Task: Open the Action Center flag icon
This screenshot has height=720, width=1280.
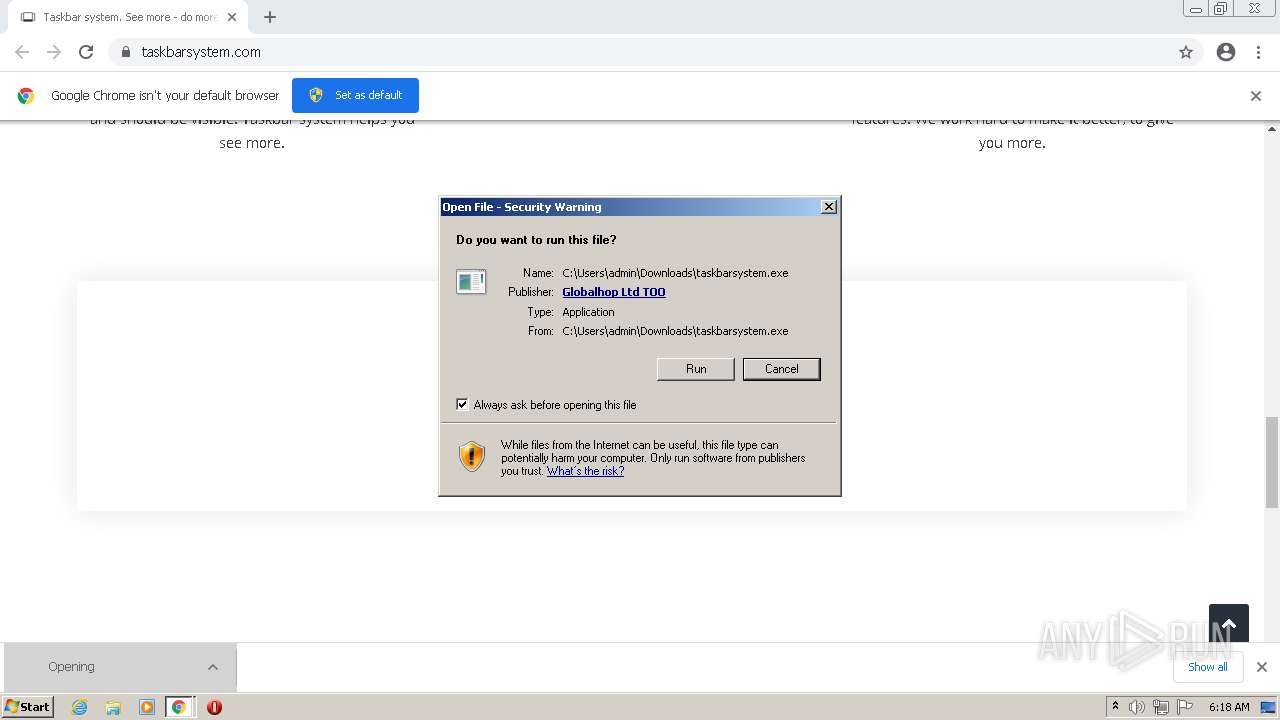Action: tap(1185, 707)
